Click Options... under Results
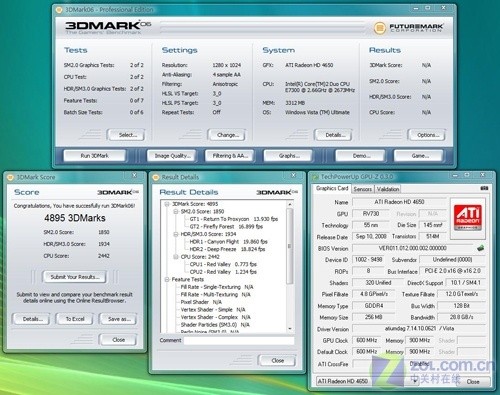Image resolution: width=500 pixels, height=395 pixels. pos(428,135)
